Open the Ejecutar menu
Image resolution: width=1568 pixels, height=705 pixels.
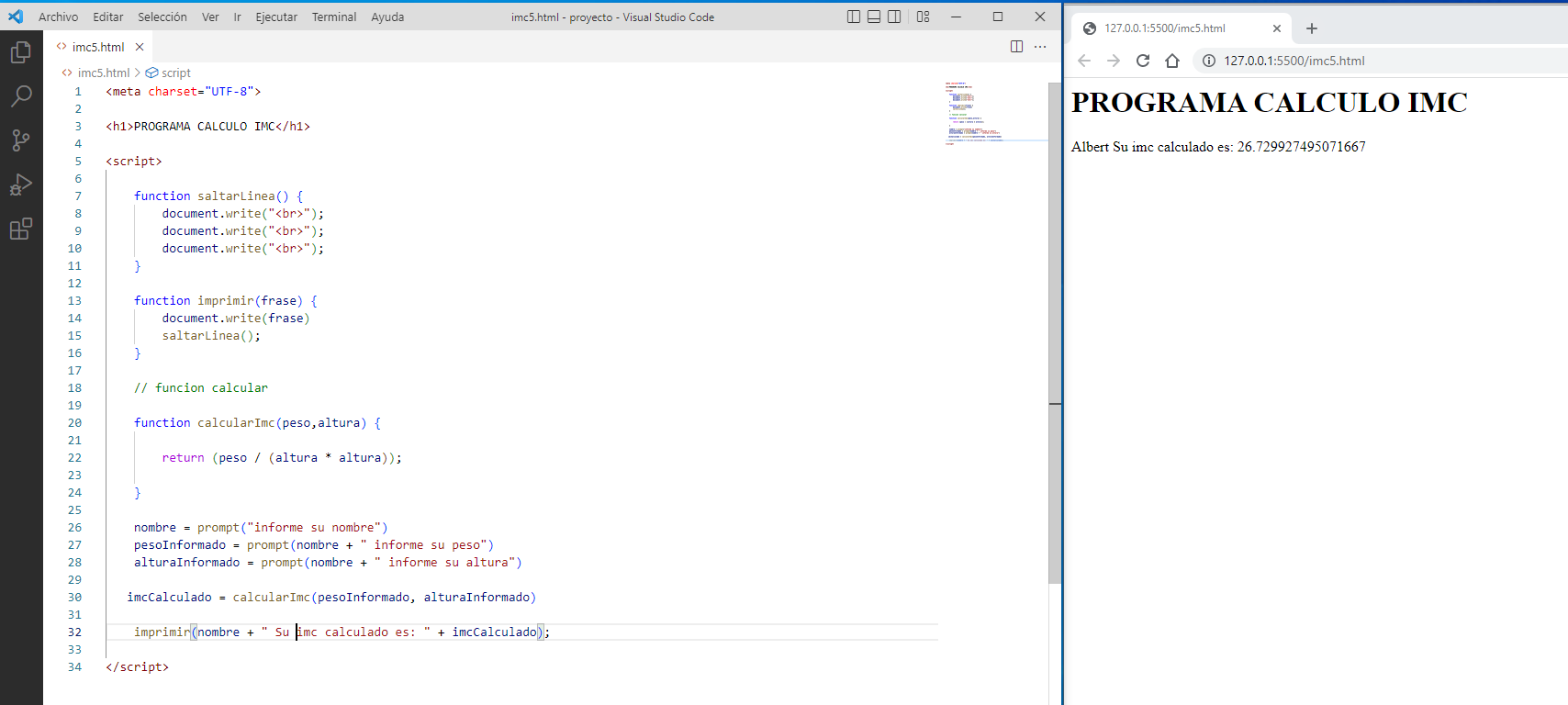coord(276,17)
